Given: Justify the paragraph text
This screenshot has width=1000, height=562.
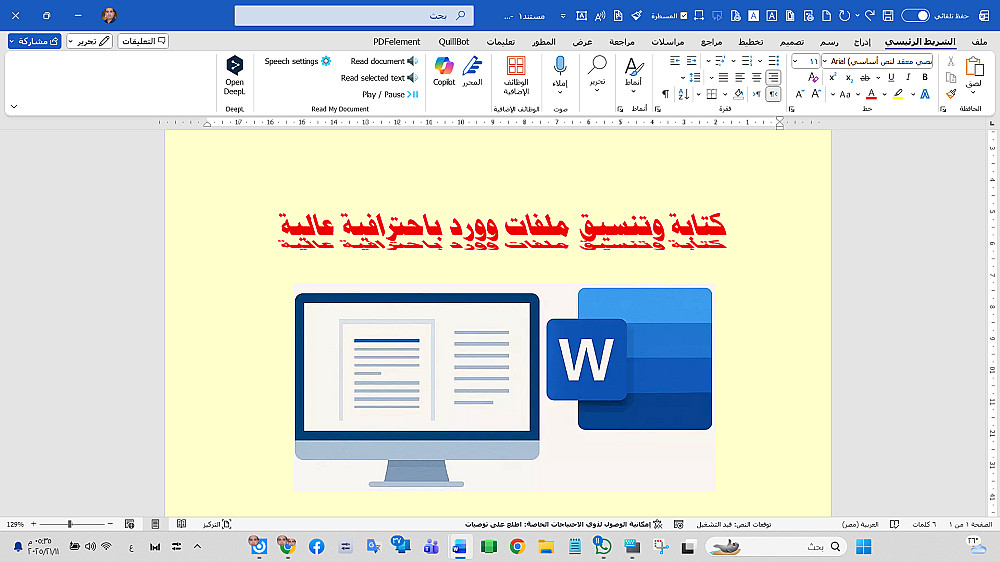Looking at the screenshot, I should 723,77.
